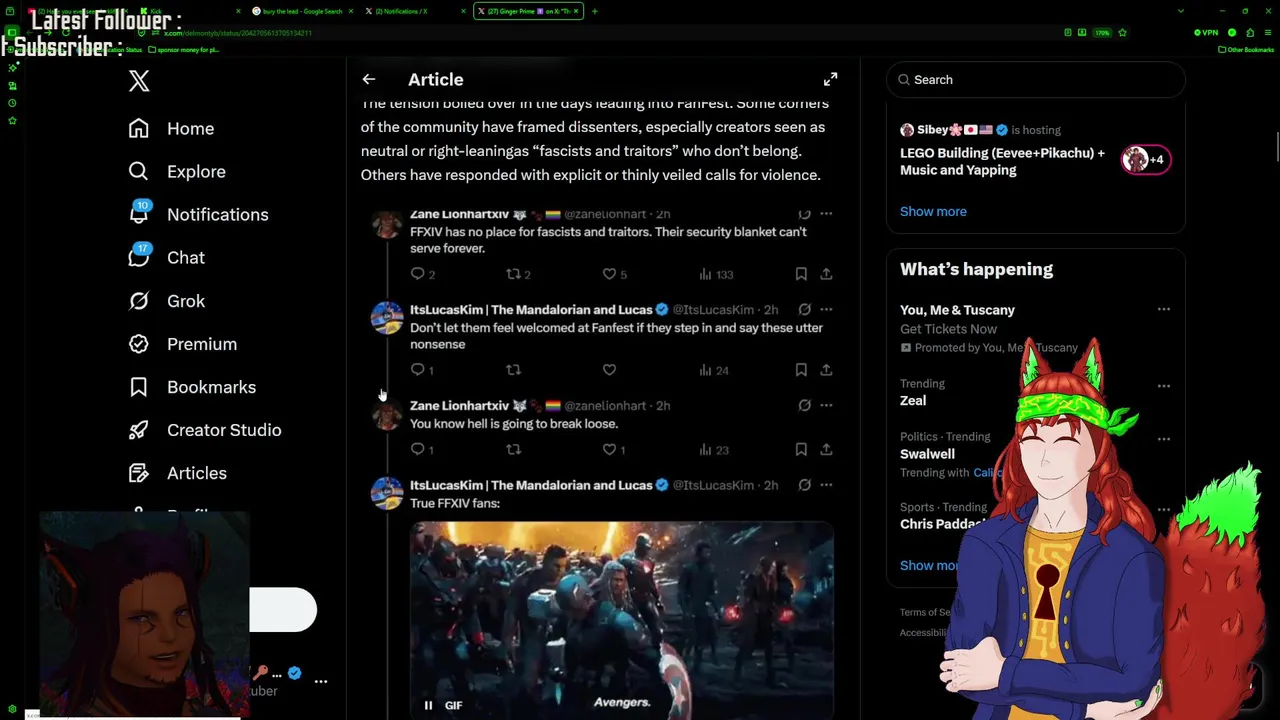Bookmark the 'hell is going to break loose' post
This screenshot has width=1280, height=720.
[801, 449]
